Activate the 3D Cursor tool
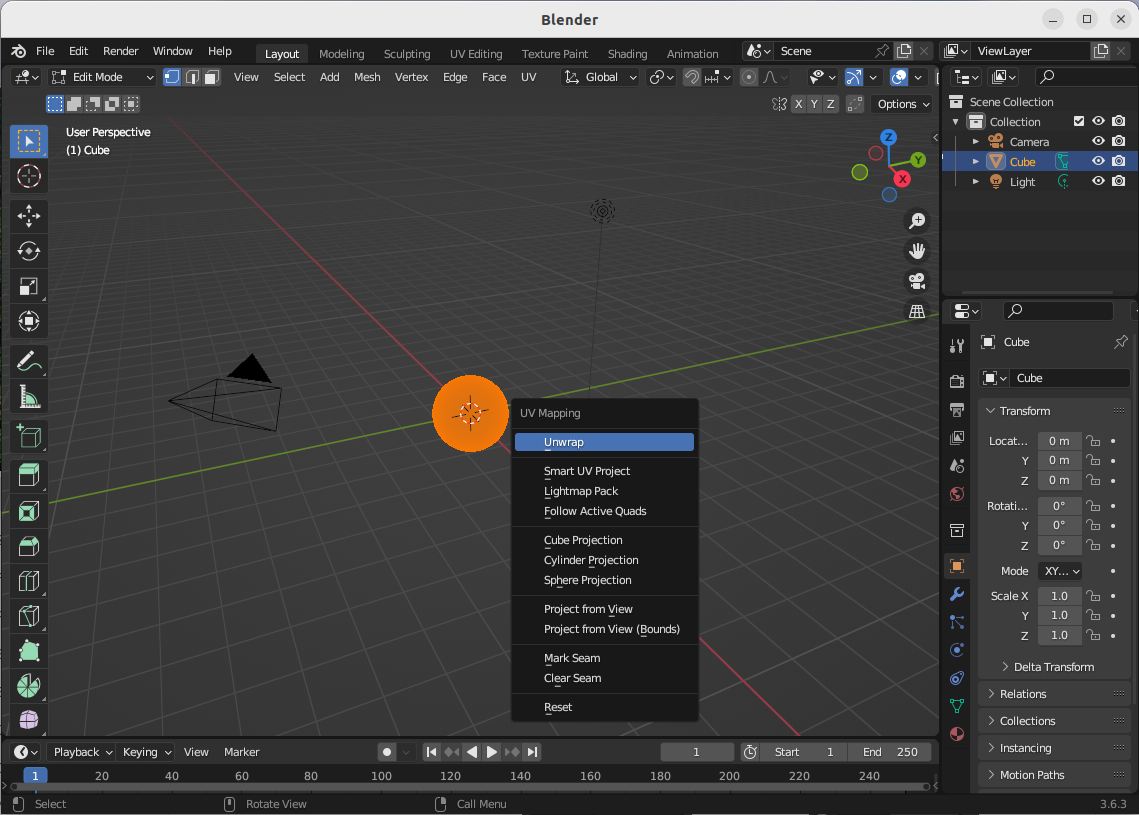 click(x=29, y=177)
